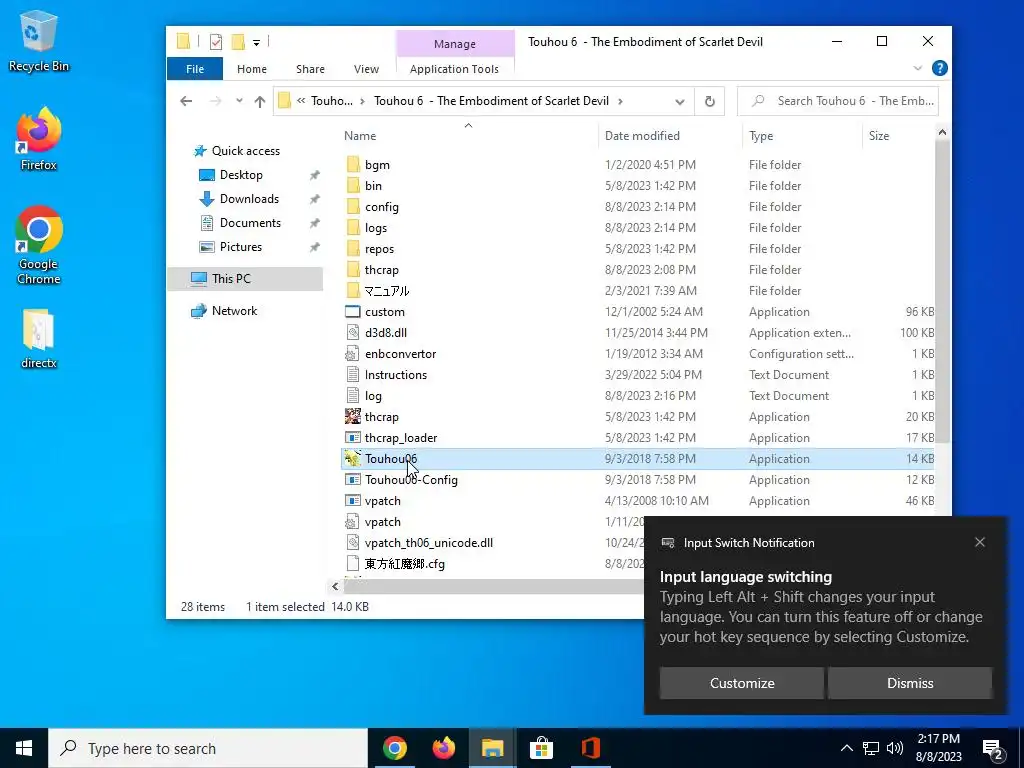Click the horizontal scrollbar left arrow
Screen dimensions: 1024x768
coord(335,586)
